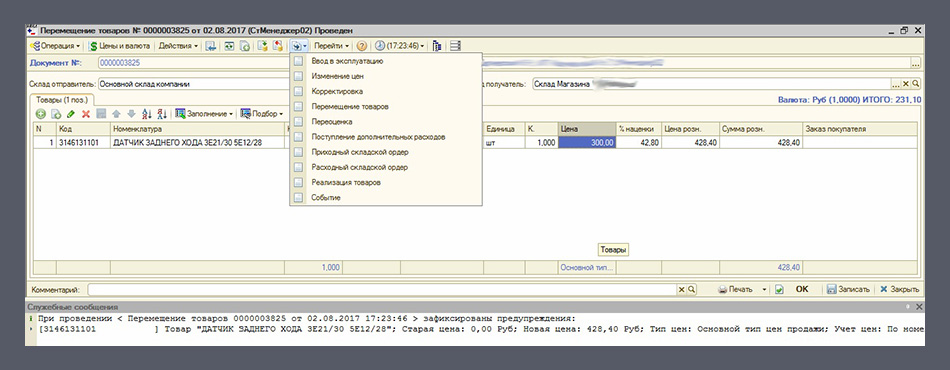Select Изменение цен menu item
Screen dimensions: 950x370
[x=386, y=76]
